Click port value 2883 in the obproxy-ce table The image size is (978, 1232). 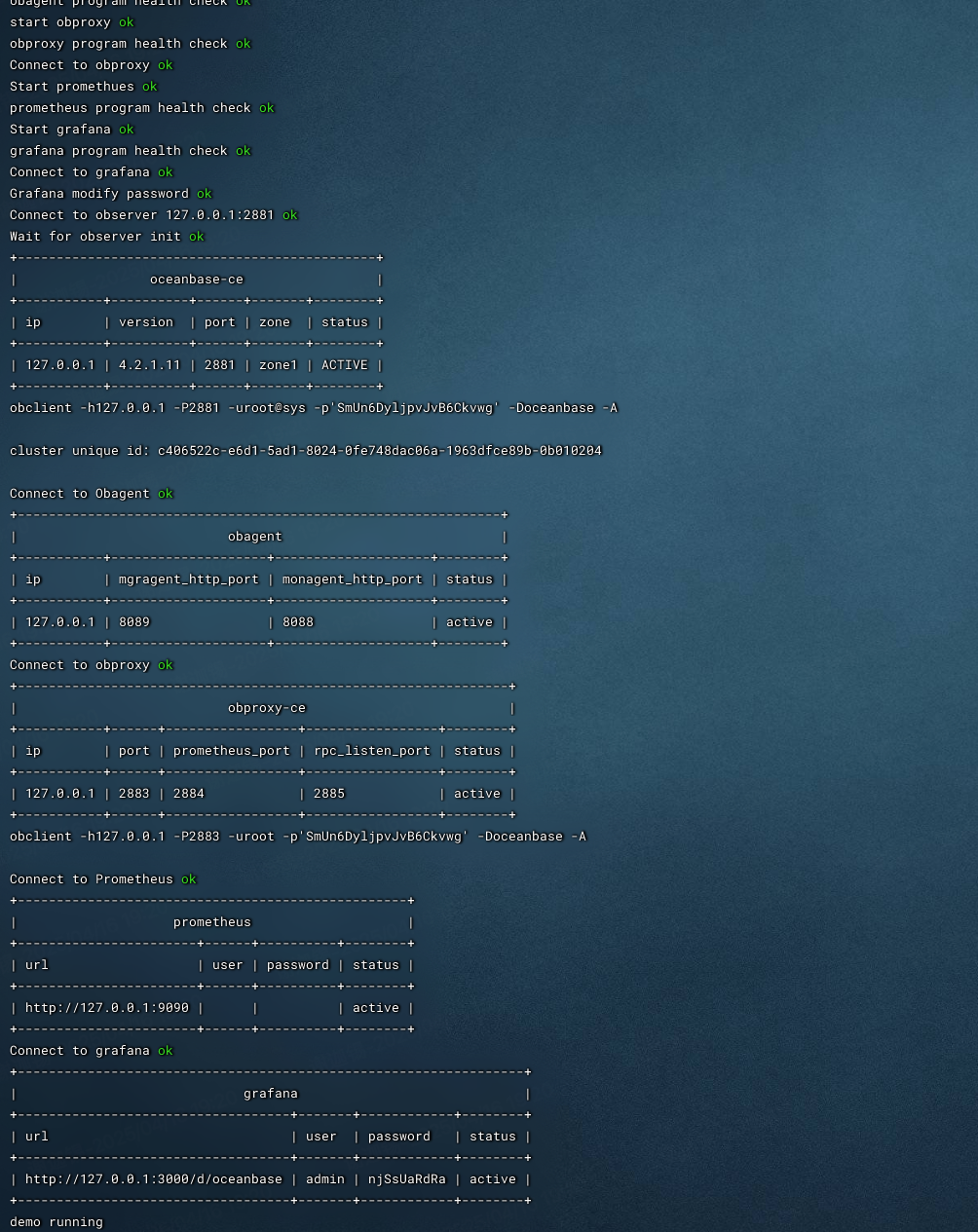pyautogui.click(x=134, y=794)
